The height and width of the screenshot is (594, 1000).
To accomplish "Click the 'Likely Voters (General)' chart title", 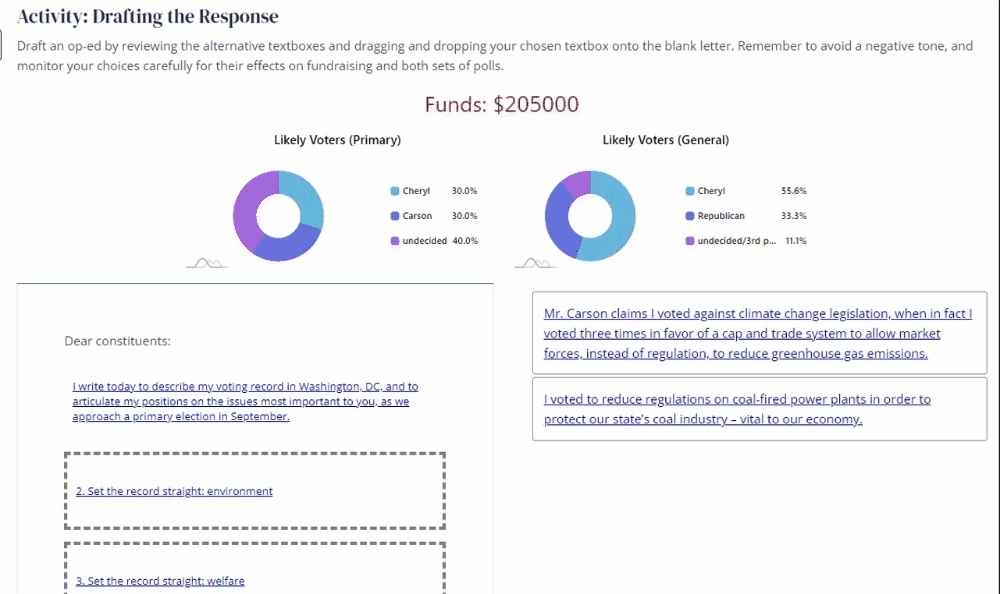I will tap(665, 140).
